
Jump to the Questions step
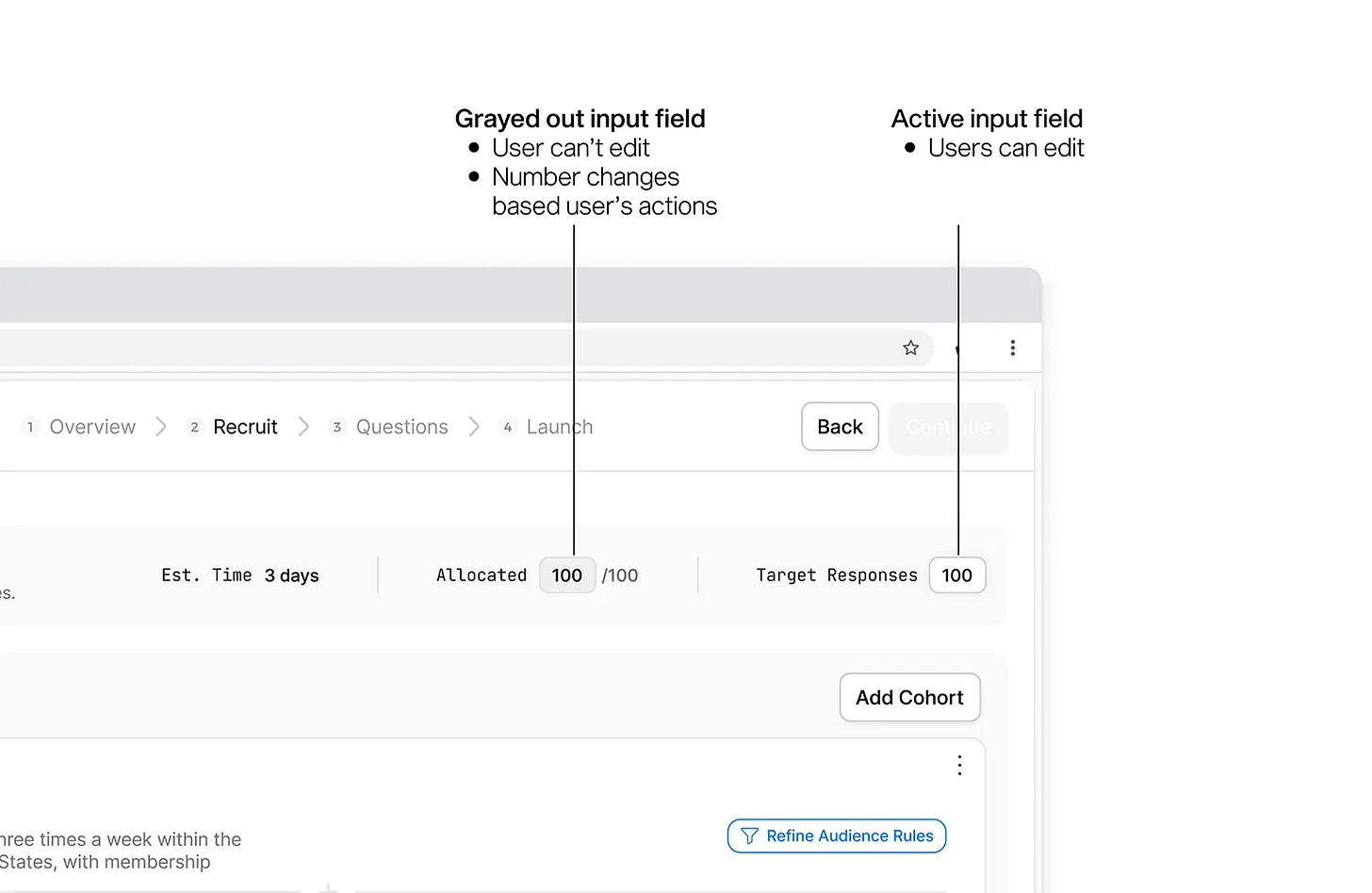tap(402, 428)
